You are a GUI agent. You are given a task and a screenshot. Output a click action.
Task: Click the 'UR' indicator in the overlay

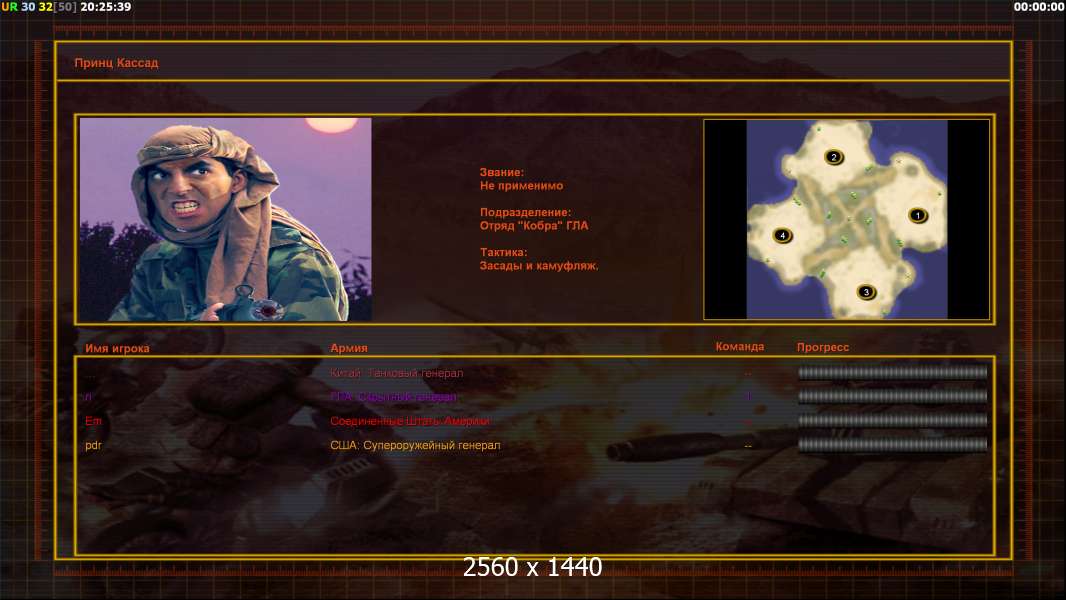[9, 7]
